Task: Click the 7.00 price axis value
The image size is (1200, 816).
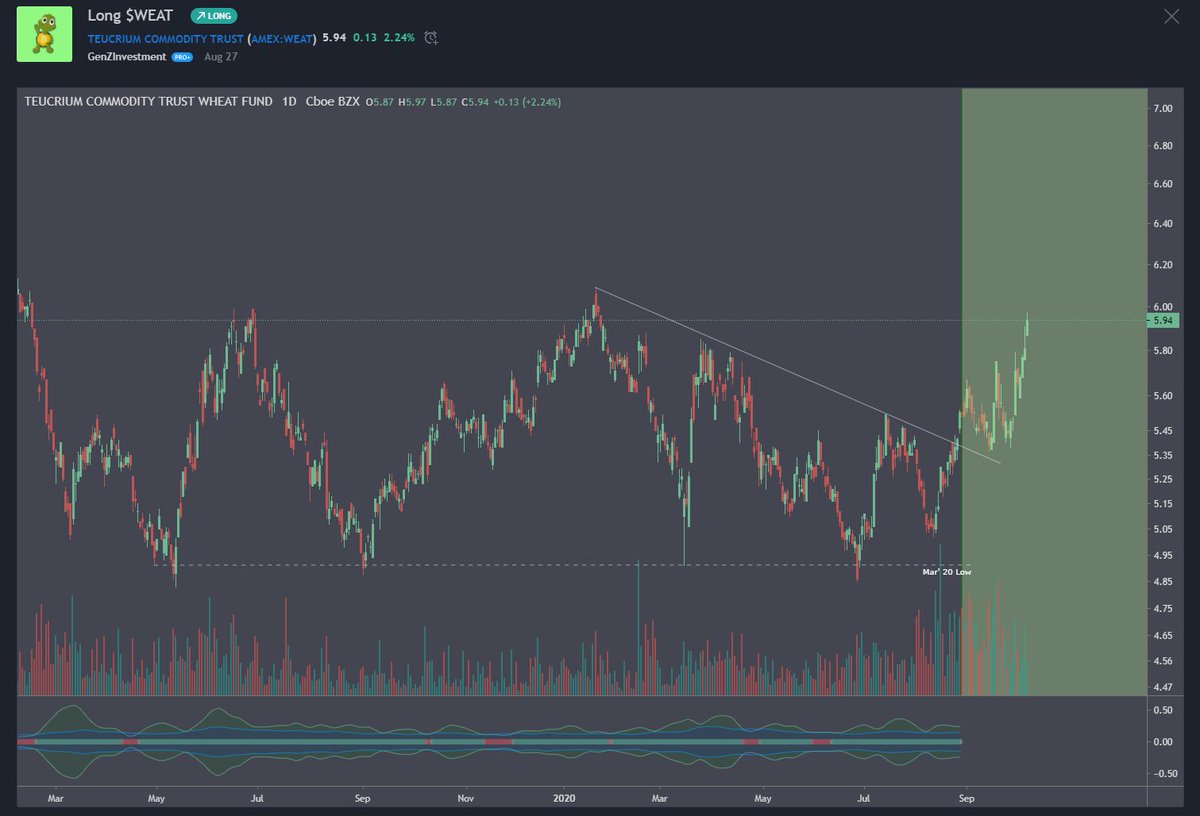Action: [1163, 108]
